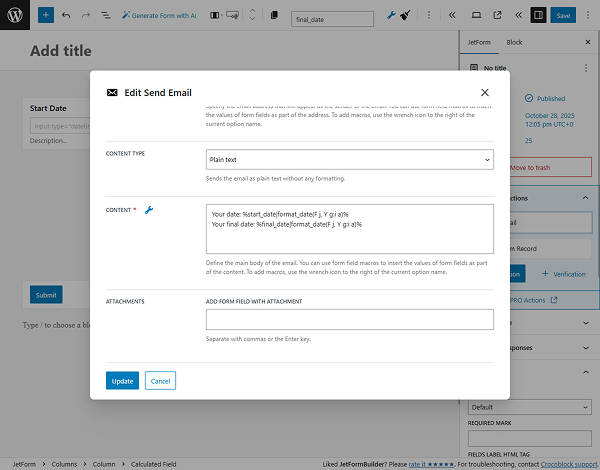Click the form icon beside No title
The height and width of the screenshot is (470, 600).
coord(474,68)
